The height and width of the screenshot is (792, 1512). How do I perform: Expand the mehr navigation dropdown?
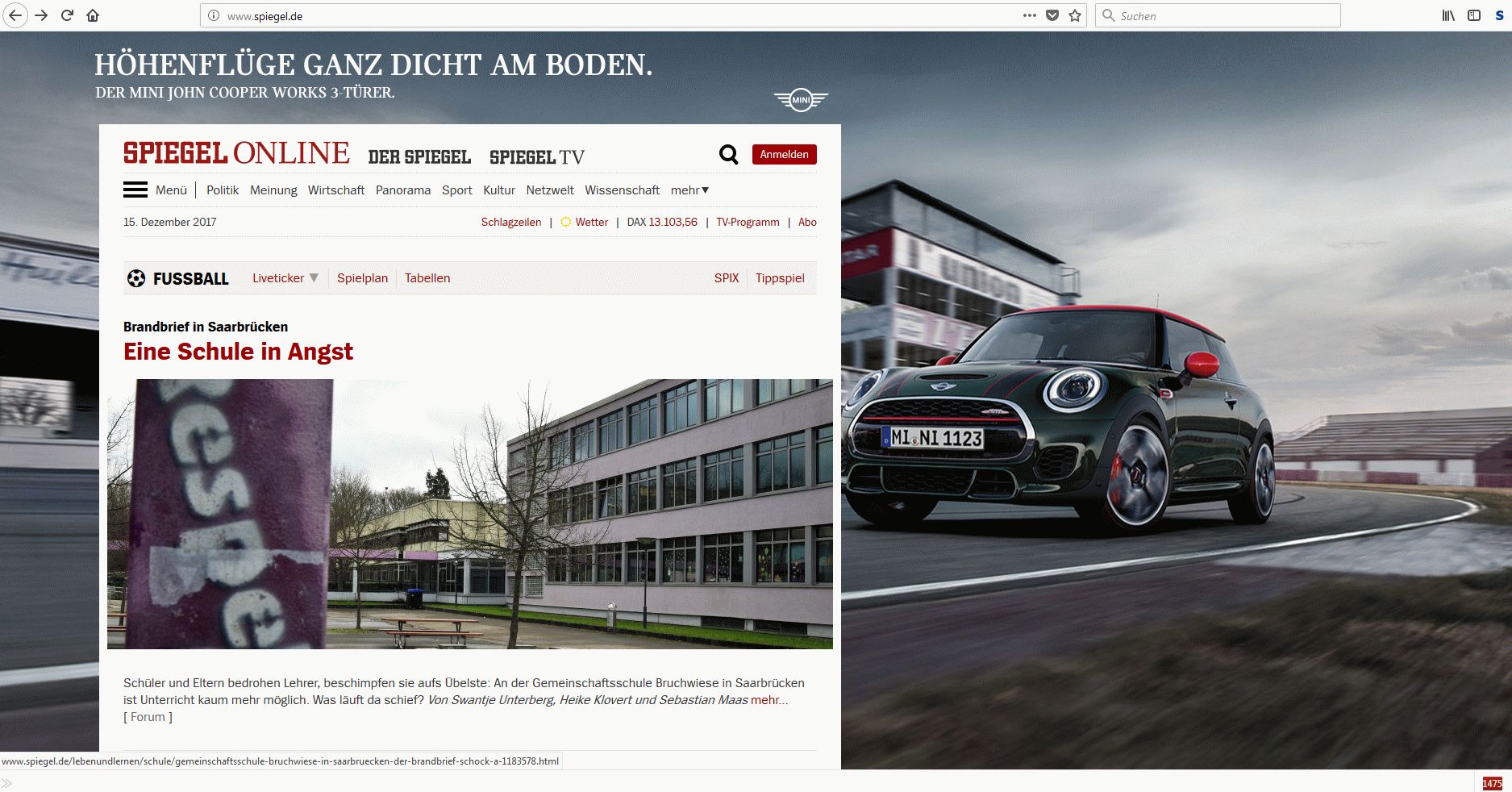[689, 190]
